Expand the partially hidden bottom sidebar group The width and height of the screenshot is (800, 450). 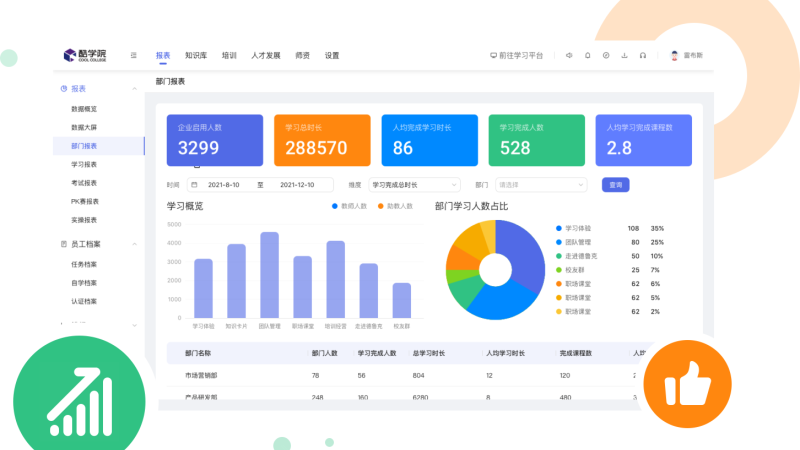134,325
